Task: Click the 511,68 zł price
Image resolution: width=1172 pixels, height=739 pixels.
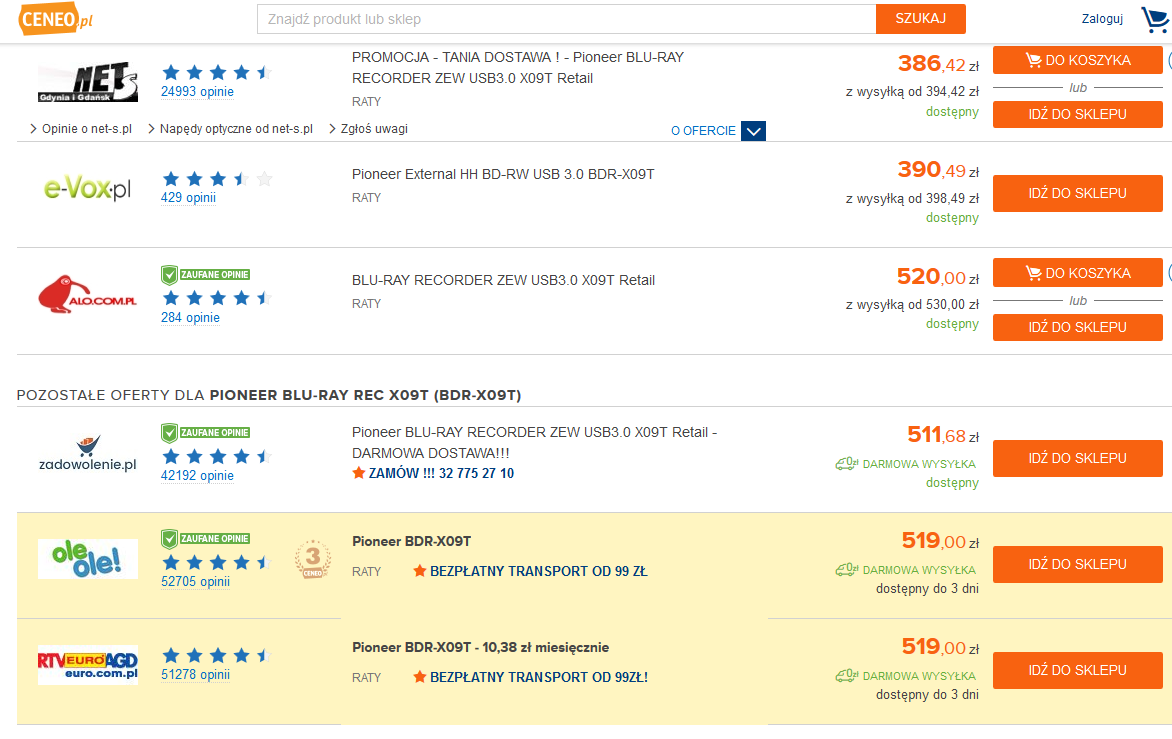Action: (943, 435)
